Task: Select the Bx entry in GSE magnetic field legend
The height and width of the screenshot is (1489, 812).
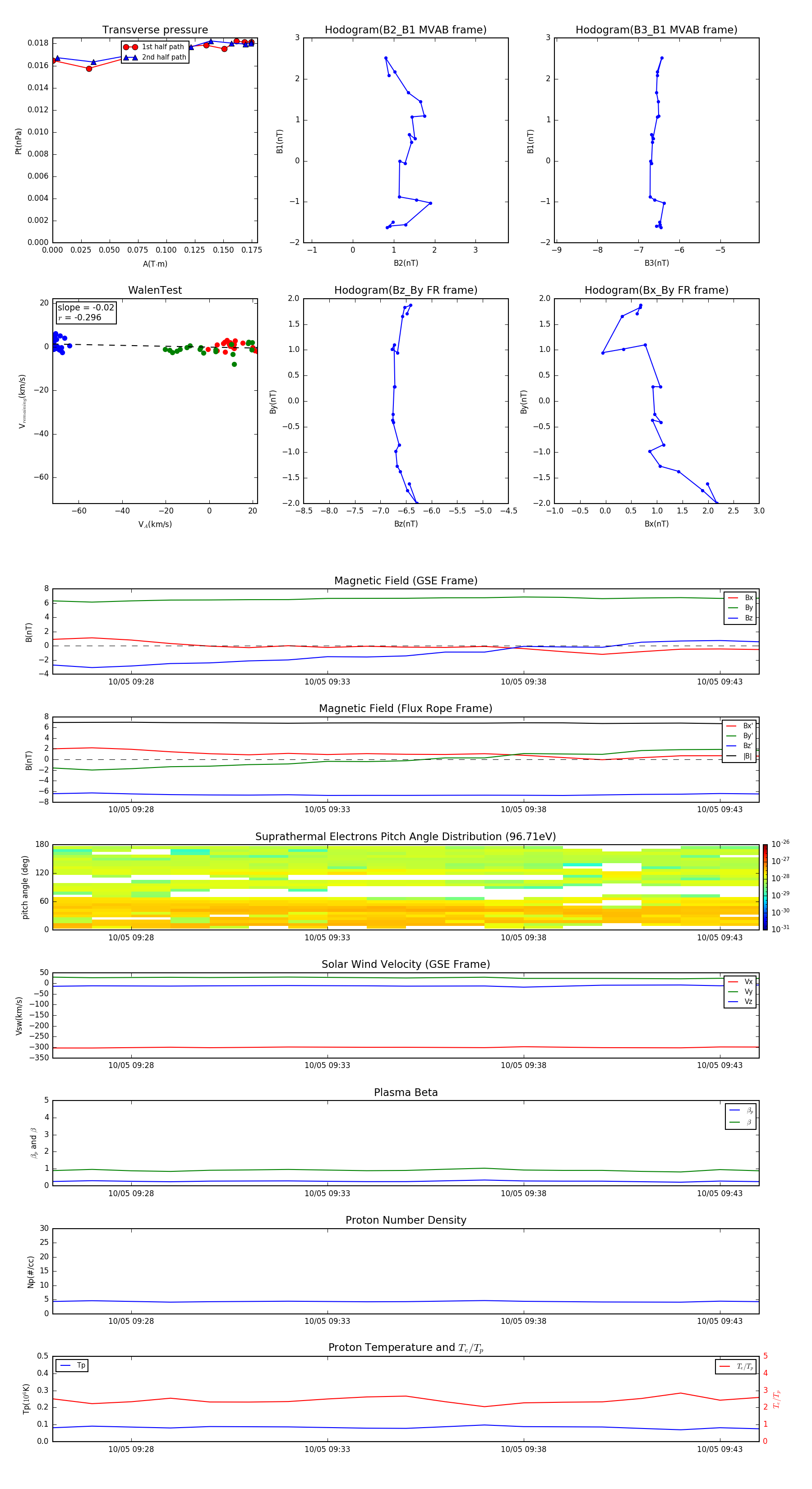Action: tap(740, 598)
